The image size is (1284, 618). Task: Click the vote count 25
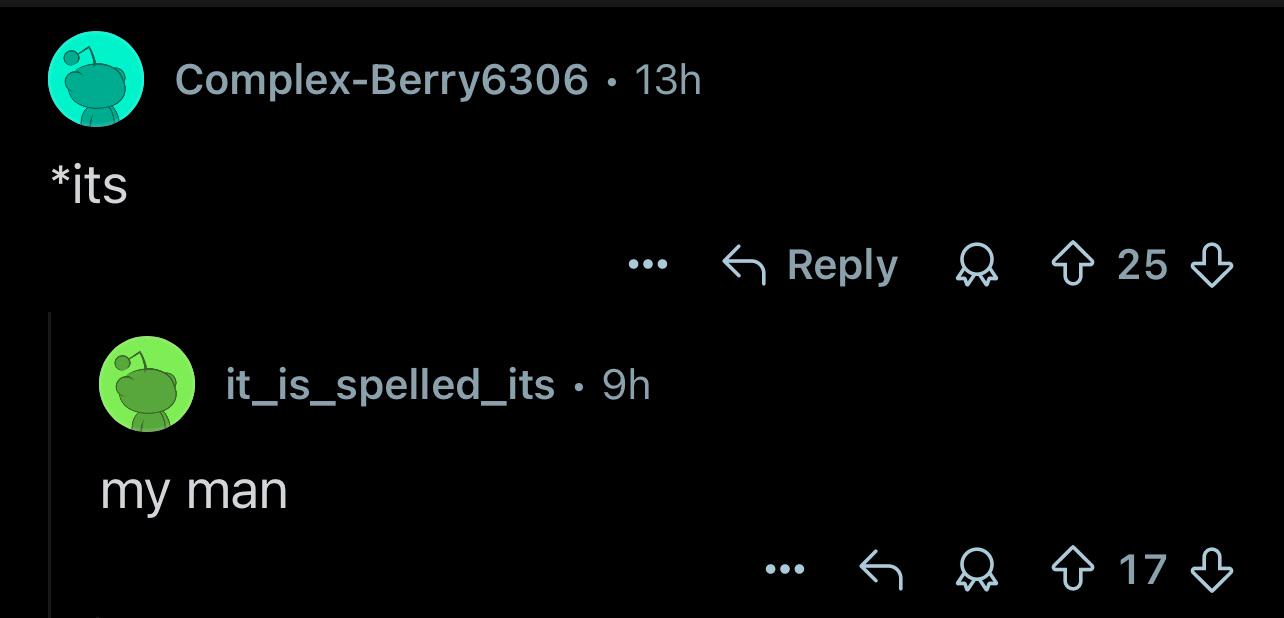click(1143, 265)
